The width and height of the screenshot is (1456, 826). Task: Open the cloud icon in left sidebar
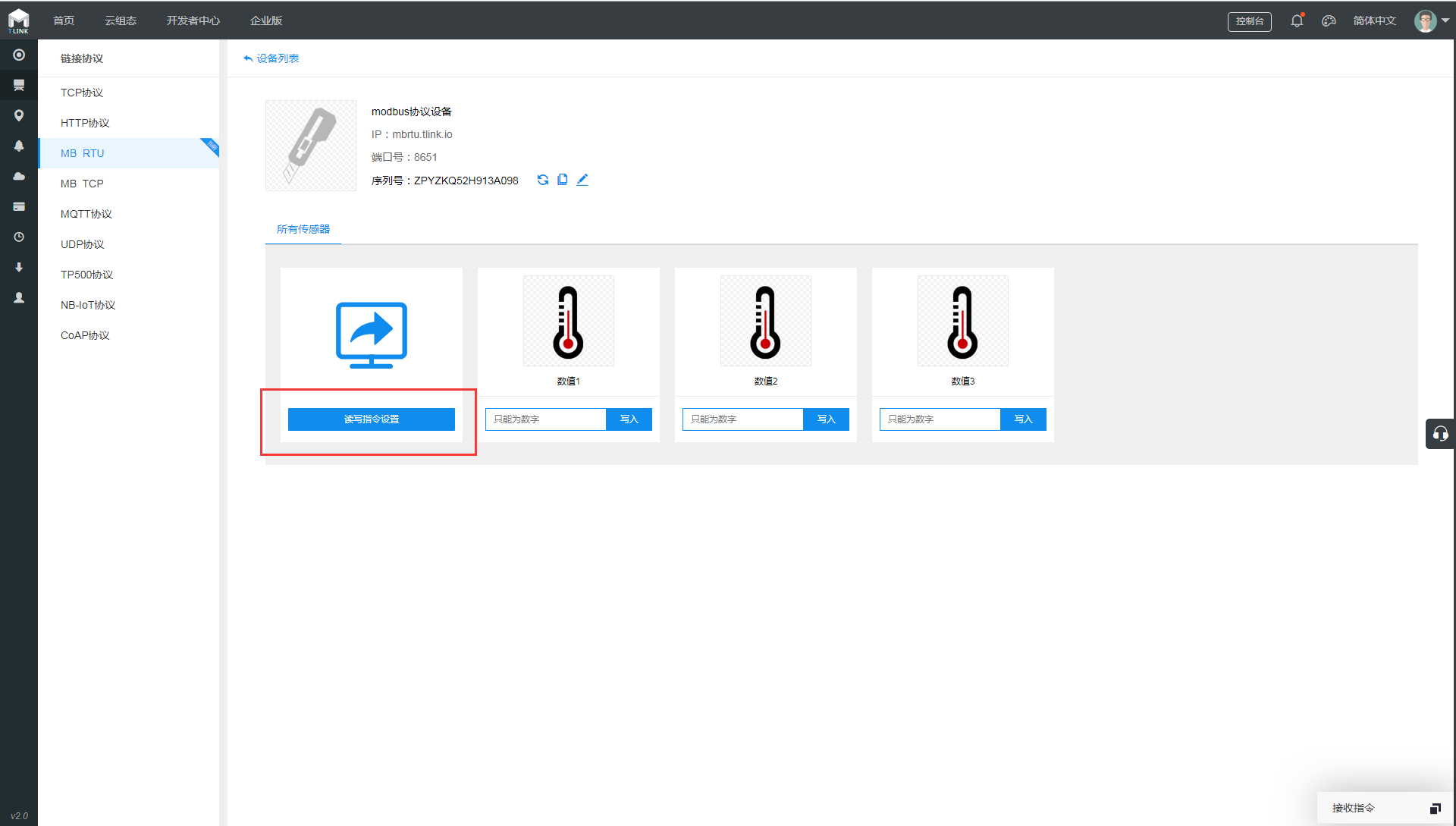19,176
